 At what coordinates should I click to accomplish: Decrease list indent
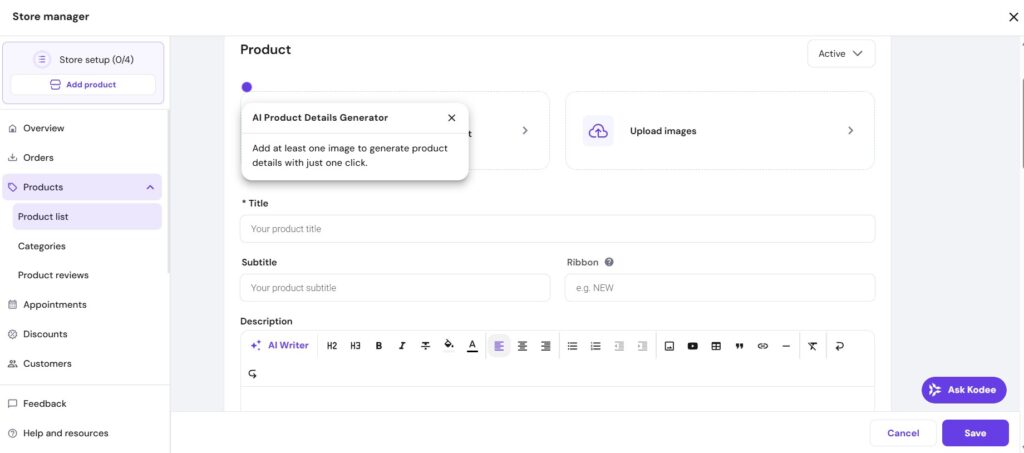[x=619, y=346]
